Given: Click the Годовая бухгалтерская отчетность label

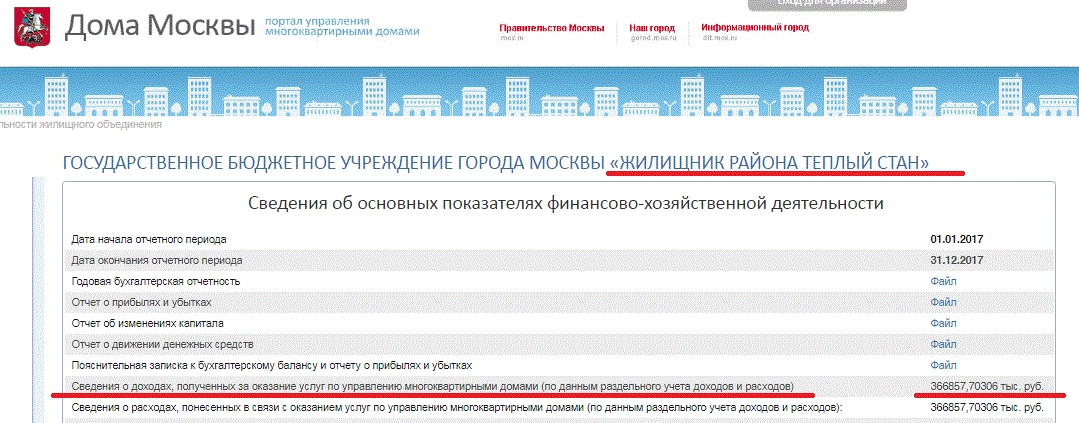Looking at the screenshot, I should click(156, 281).
